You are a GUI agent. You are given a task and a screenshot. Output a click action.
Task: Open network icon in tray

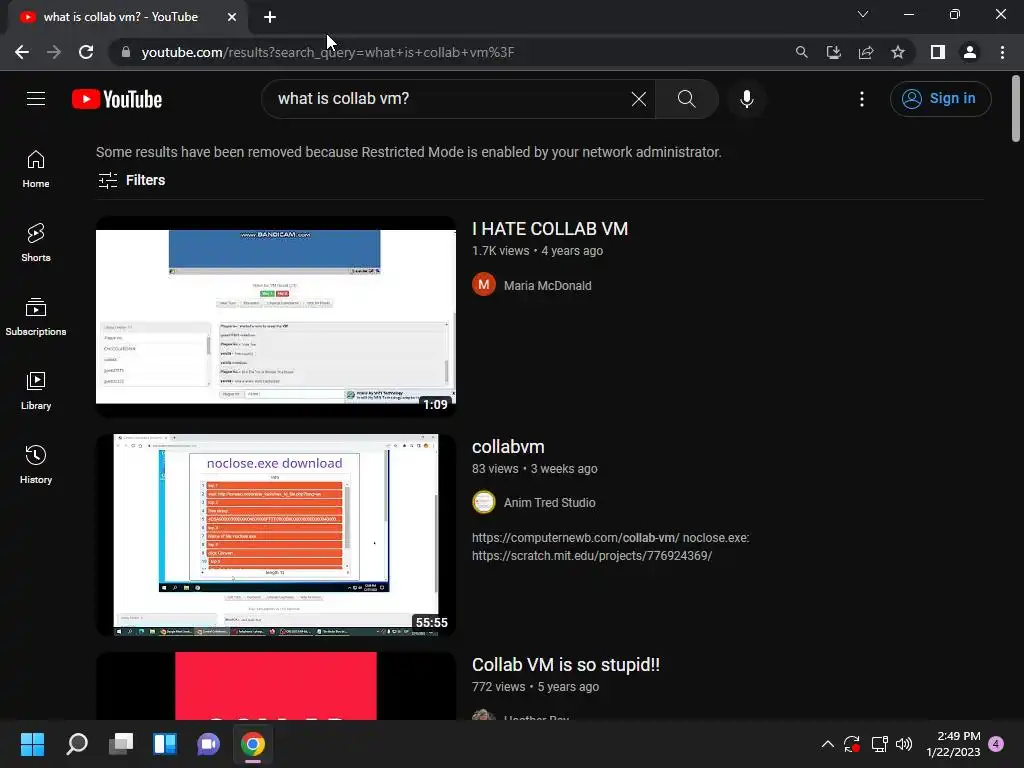880,744
